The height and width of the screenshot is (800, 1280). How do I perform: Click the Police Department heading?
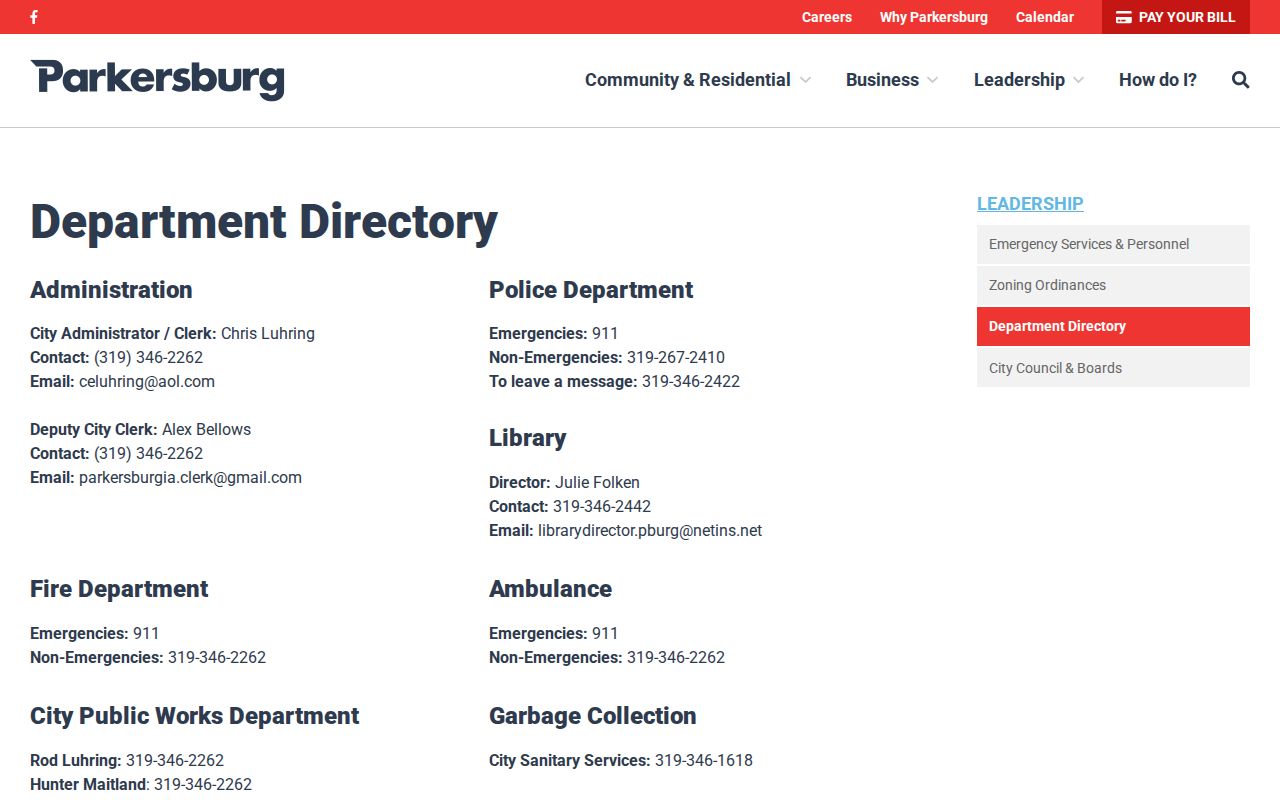point(591,290)
